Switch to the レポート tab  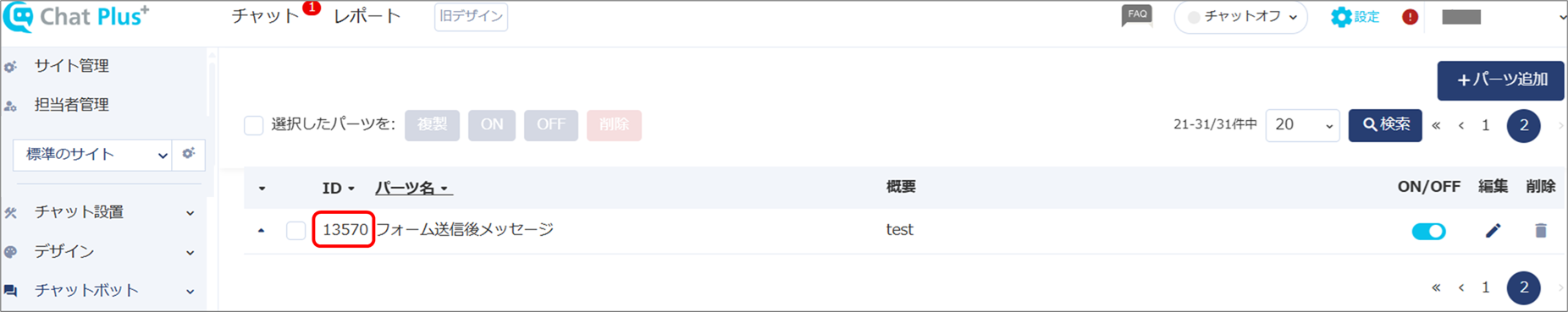pos(367,16)
